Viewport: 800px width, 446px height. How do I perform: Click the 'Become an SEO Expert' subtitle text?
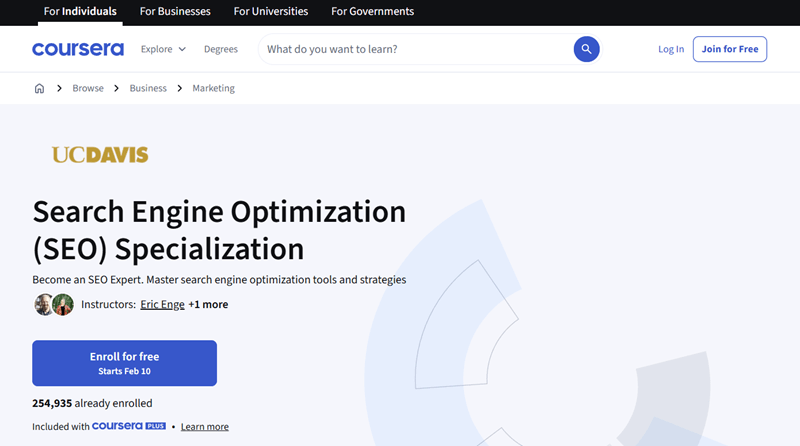(219, 280)
